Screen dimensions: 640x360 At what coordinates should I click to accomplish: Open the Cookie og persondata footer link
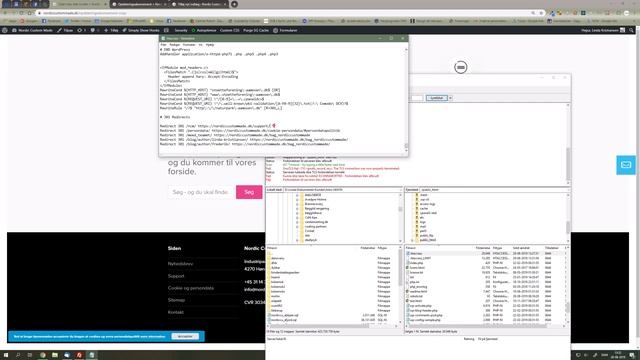click(191, 288)
